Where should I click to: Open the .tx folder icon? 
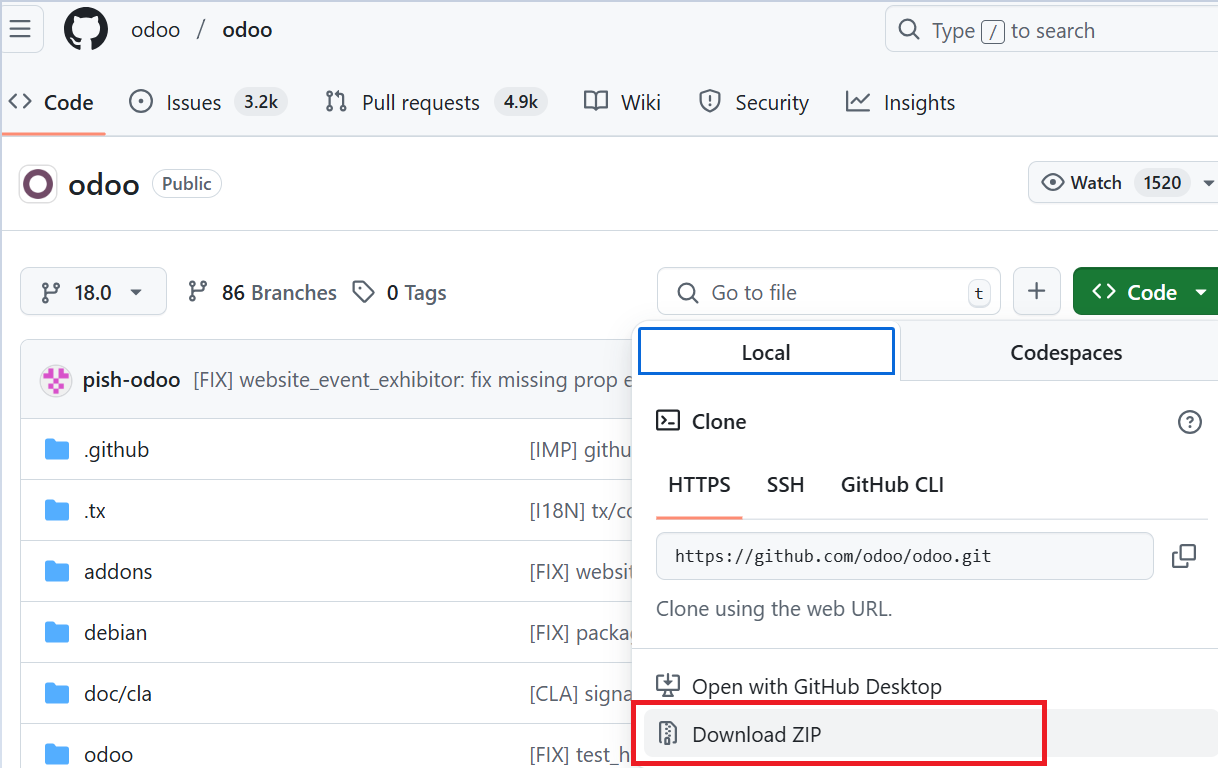coord(57,511)
